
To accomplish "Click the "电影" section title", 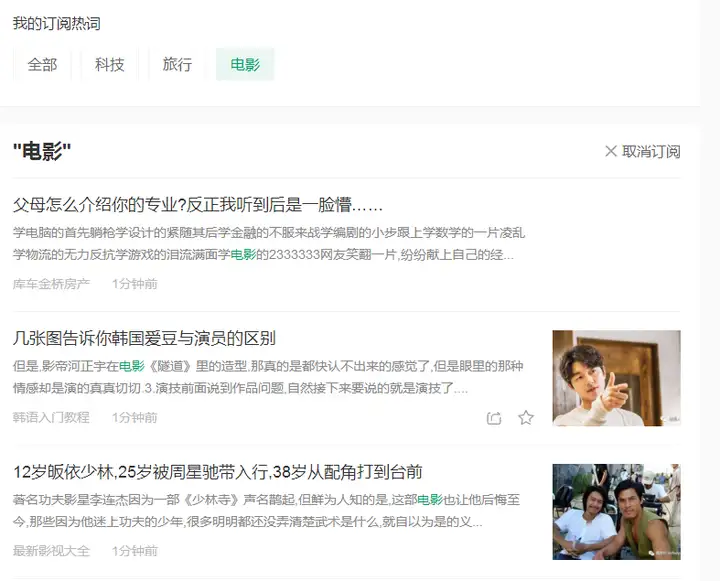I will [42, 152].
